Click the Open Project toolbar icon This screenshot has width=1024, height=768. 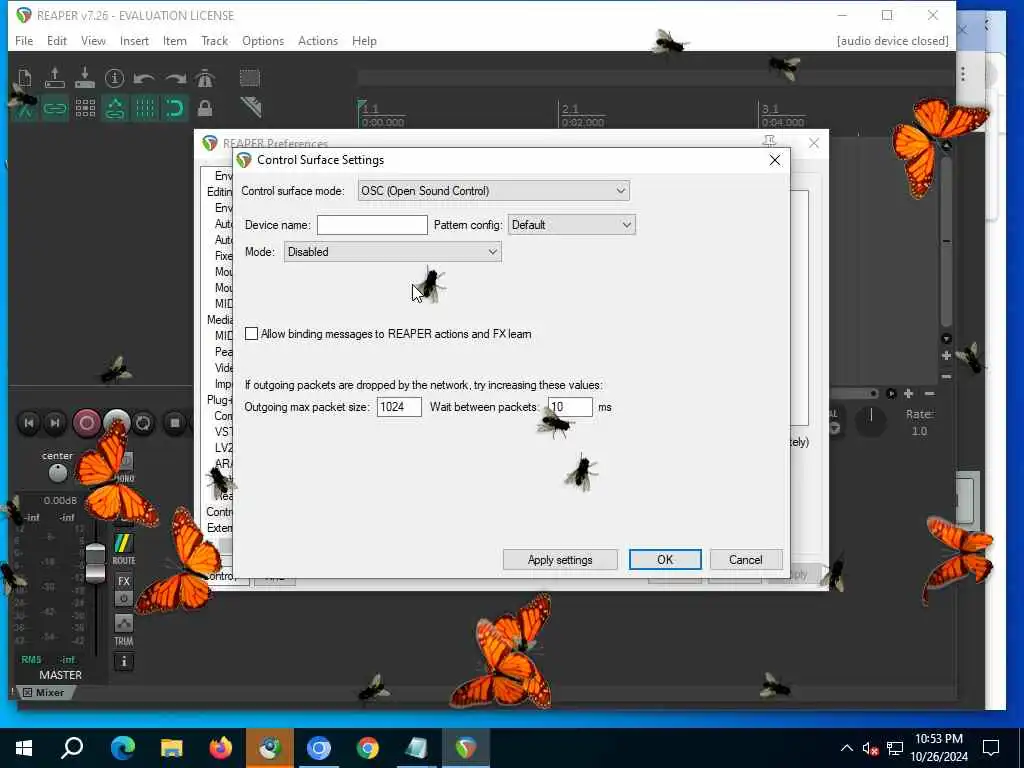55,78
